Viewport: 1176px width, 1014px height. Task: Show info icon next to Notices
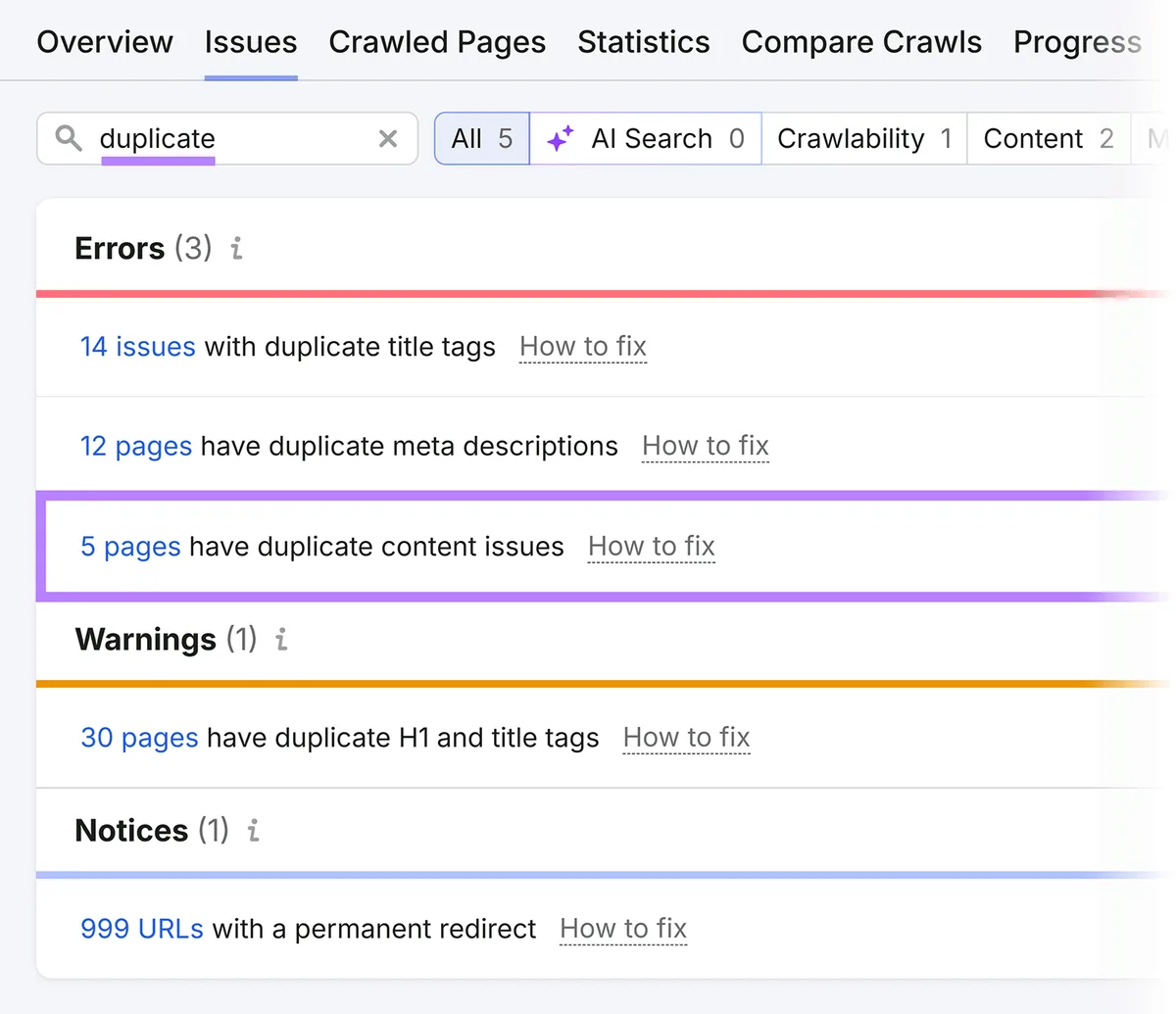pos(253,831)
